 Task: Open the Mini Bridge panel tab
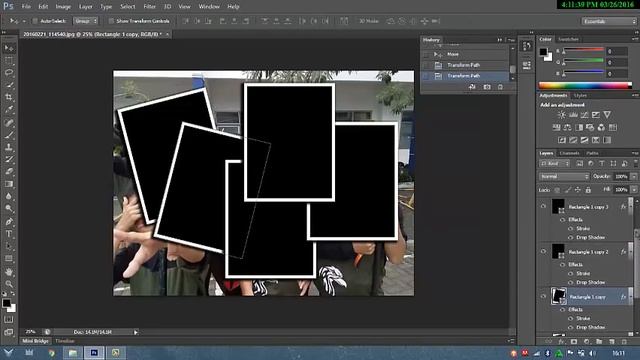36,341
